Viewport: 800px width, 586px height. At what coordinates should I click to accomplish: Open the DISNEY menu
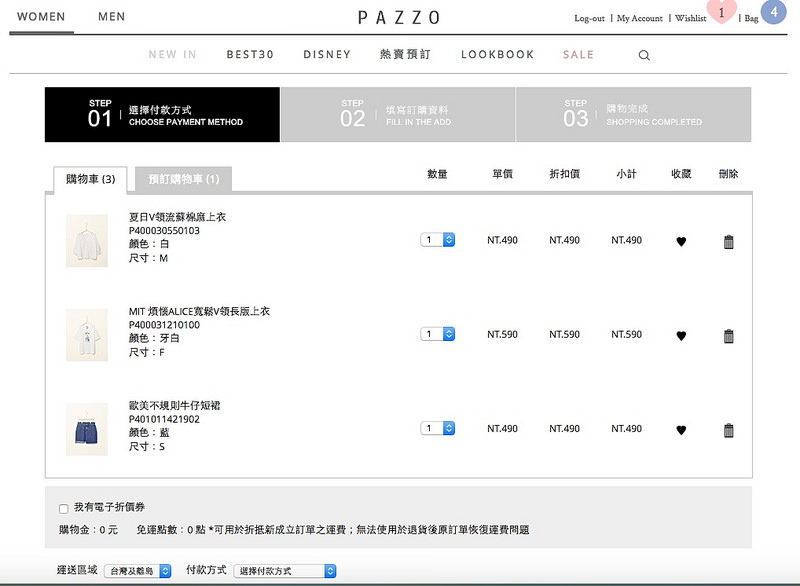click(327, 55)
